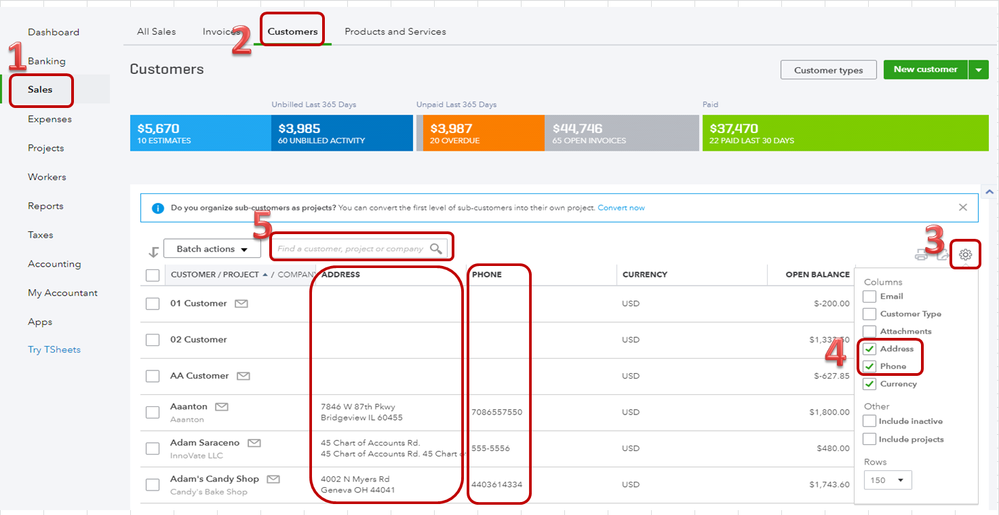Open the Rows 150 dropdown
The width and height of the screenshot is (999, 515).
point(888,480)
